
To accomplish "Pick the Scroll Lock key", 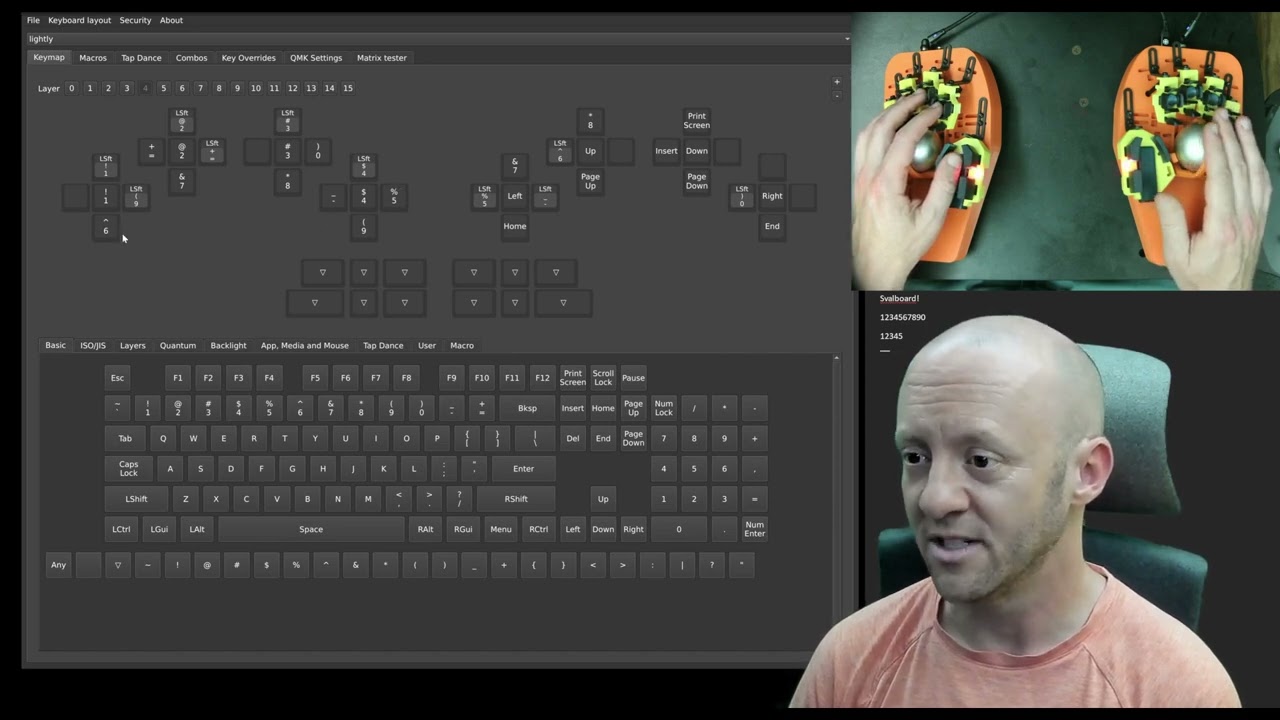I will coord(603,378).
